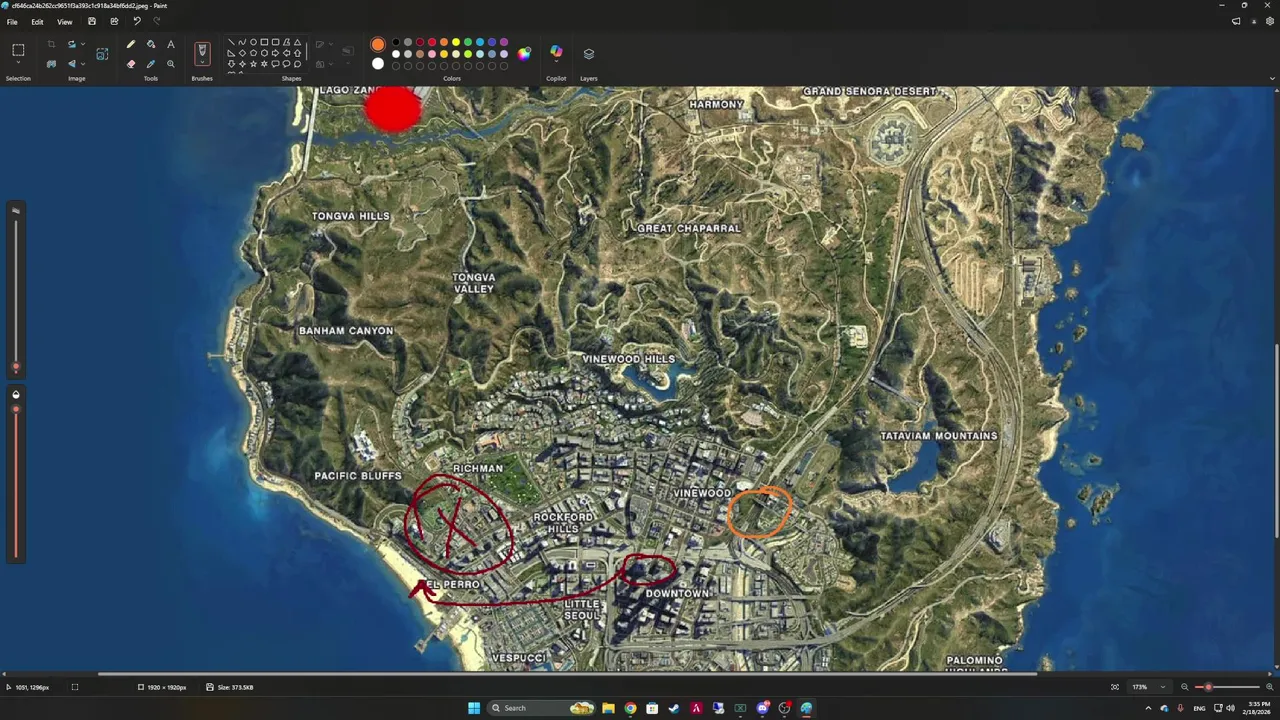Click the Zoom in magnifier
Image resolution: width=1280 pixels, height=720 pixels.
1270,687
